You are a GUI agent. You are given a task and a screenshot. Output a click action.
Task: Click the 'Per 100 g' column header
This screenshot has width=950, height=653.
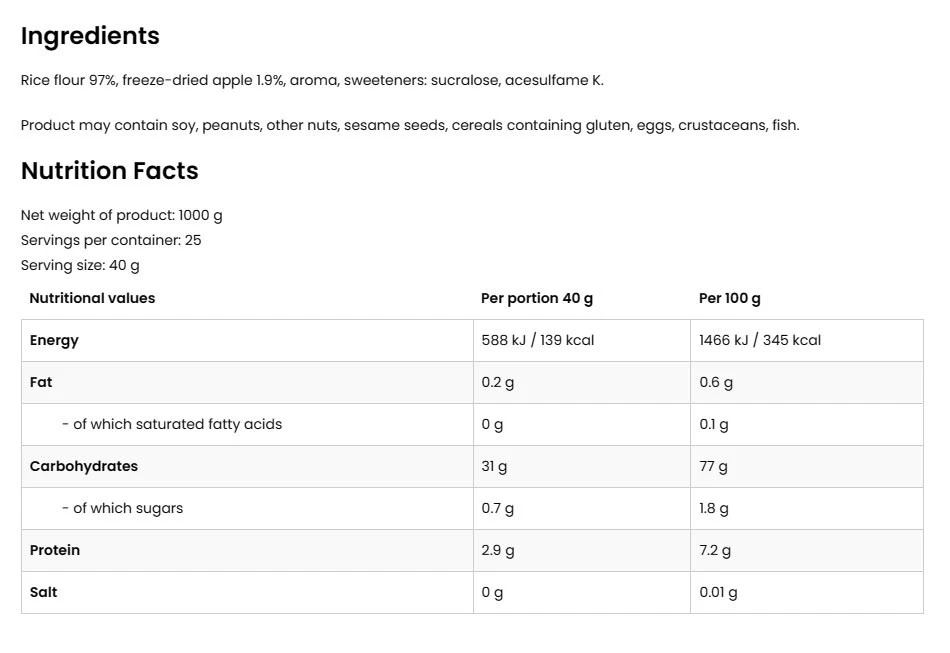(730, 298)
